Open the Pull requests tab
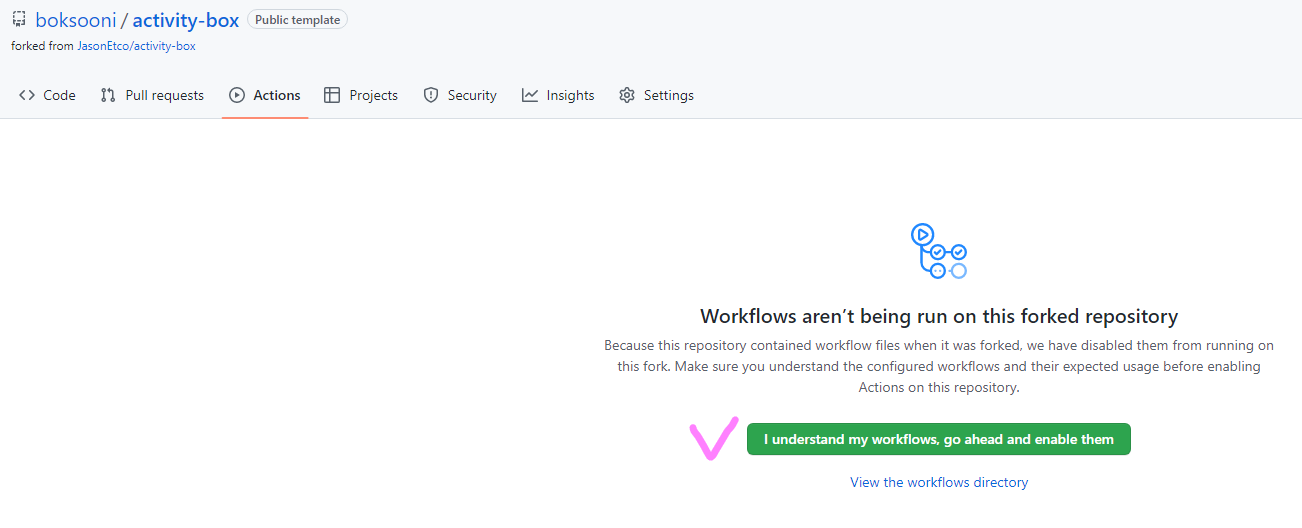1302x528 pixels. tap(152, 95)
